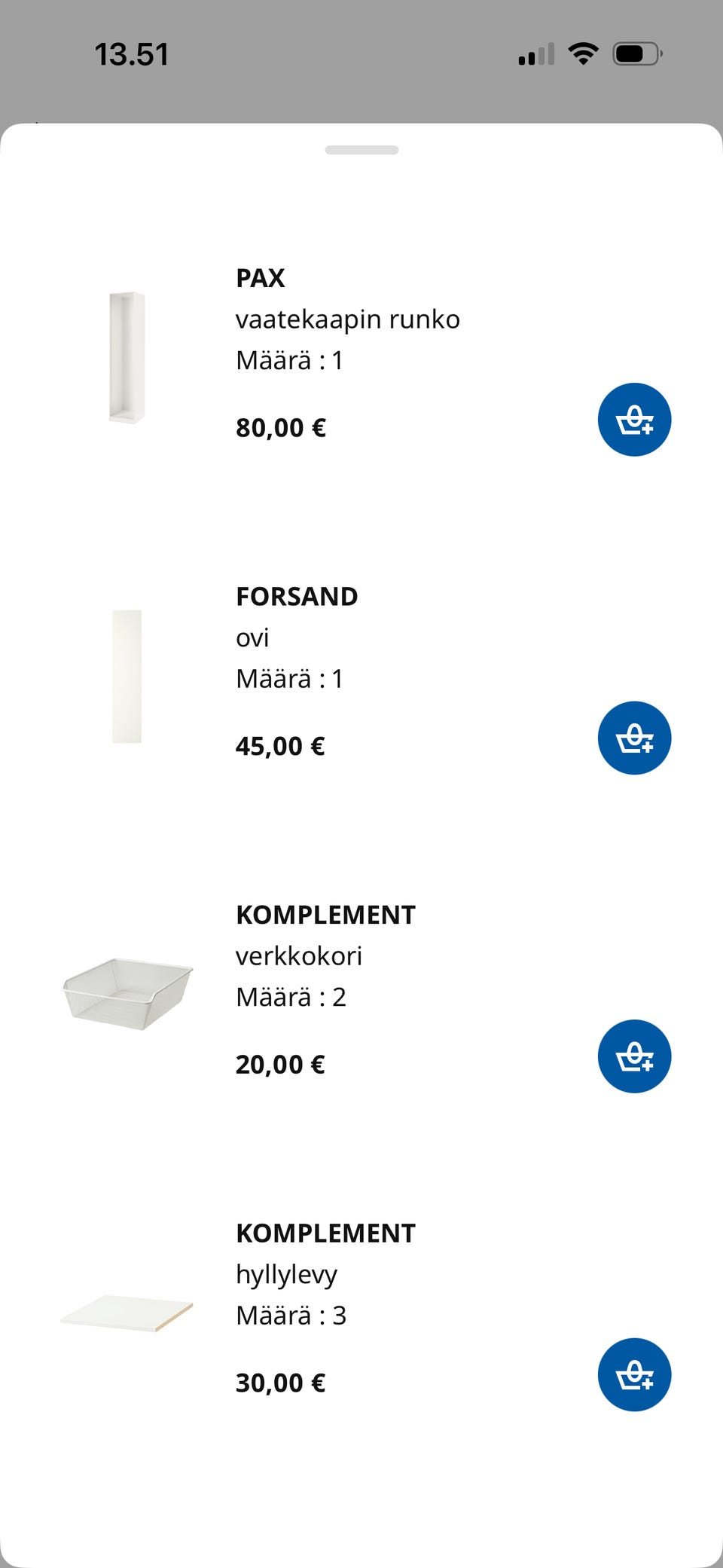Open the PAX product title

(261, 278)
